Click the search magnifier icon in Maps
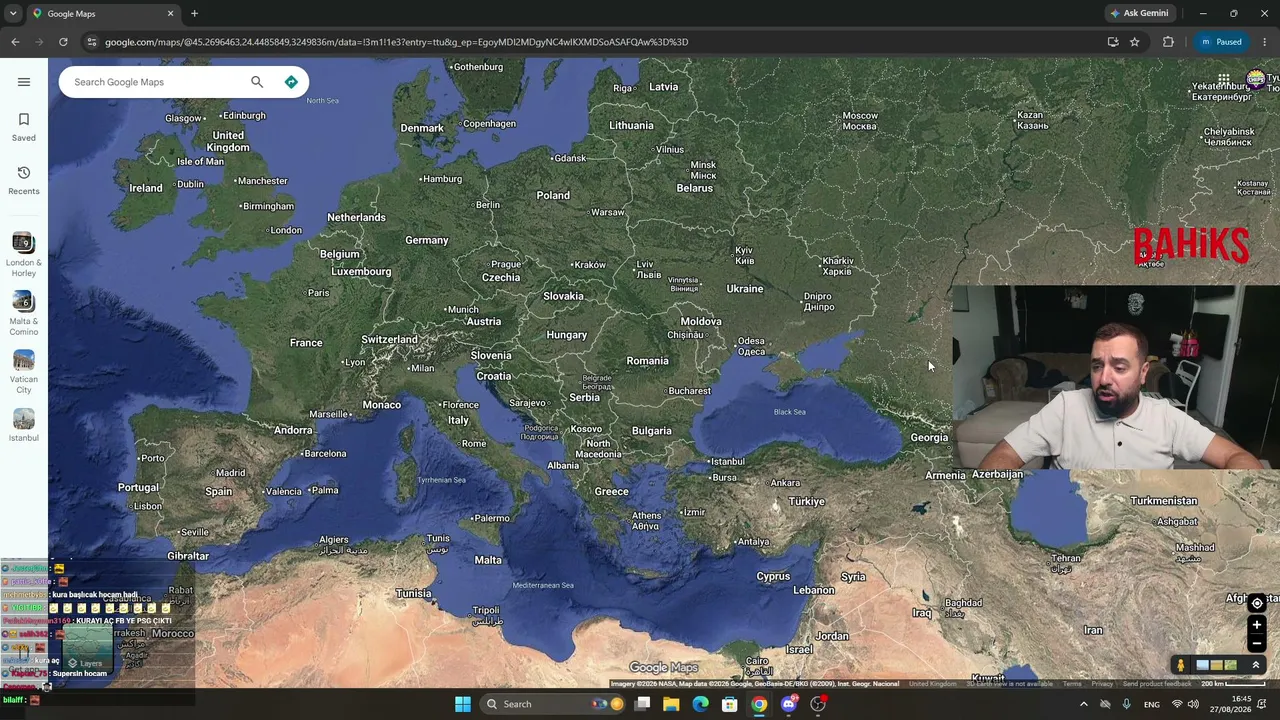 [257, 82]
